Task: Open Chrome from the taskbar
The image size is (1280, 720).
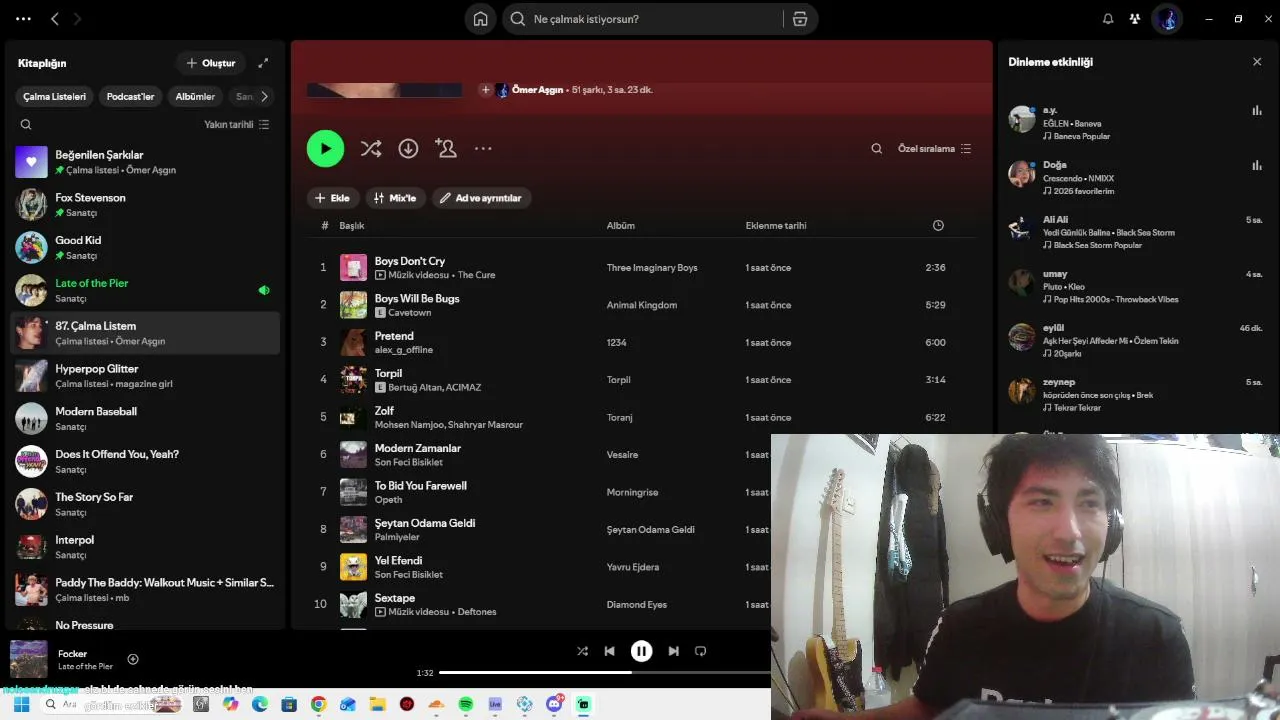Action: pos(318,704)
